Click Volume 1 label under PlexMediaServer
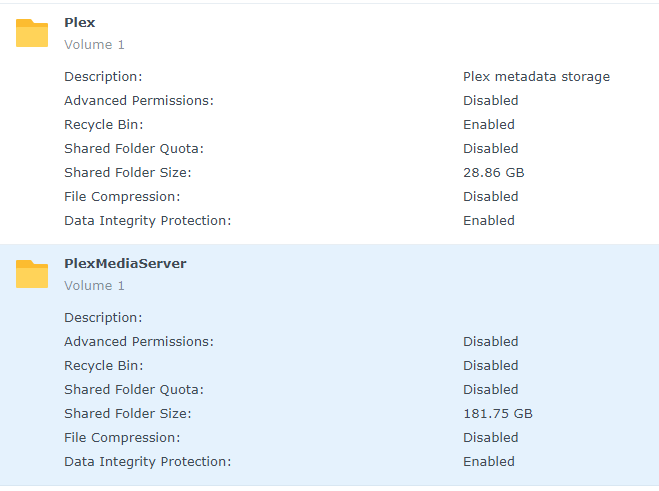 tap(94, 286)
